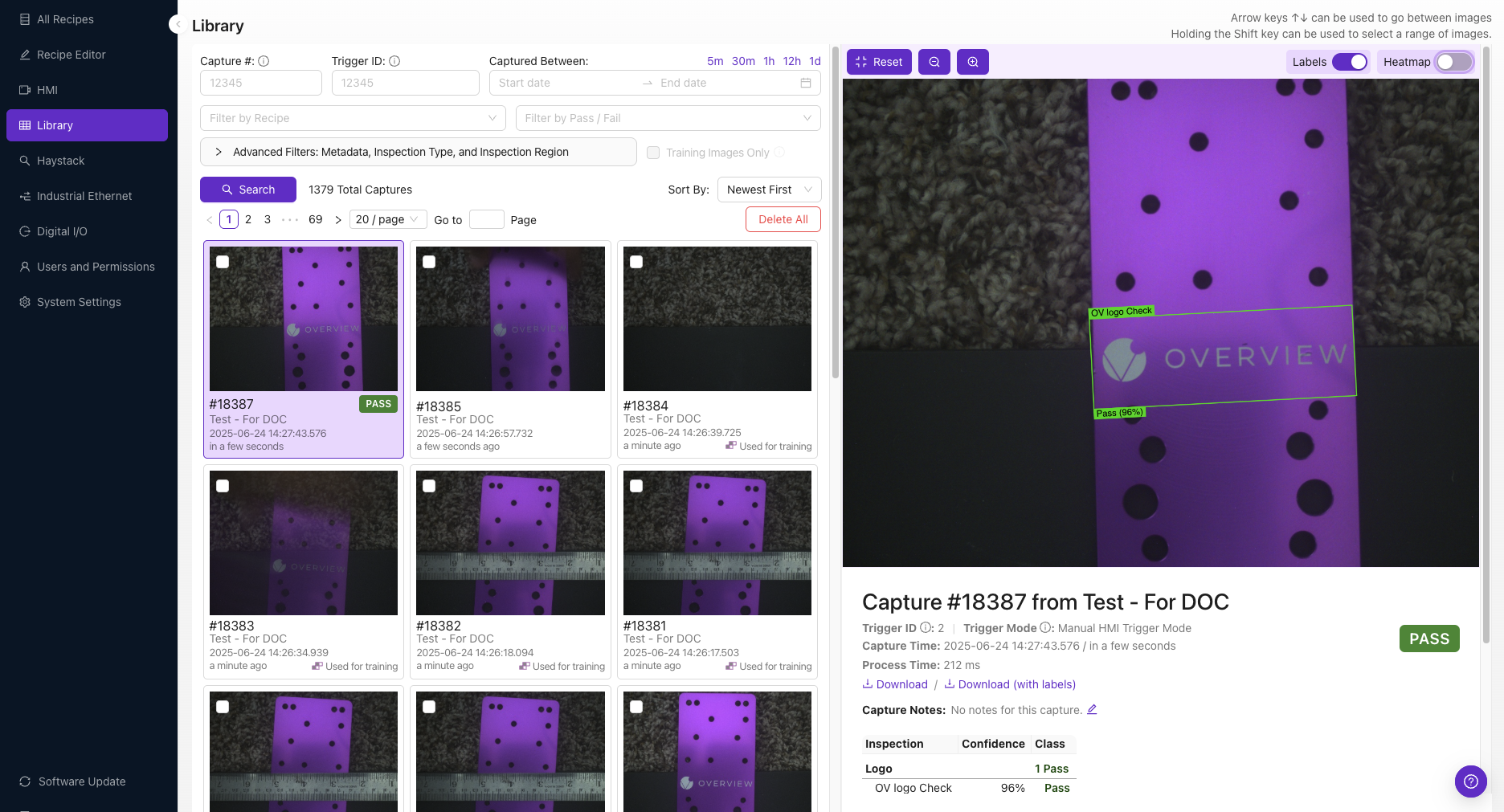This screenshot has height=812, width=1504.
Task: Click the Capture # info icon
Action: click(x=264, y=61)
